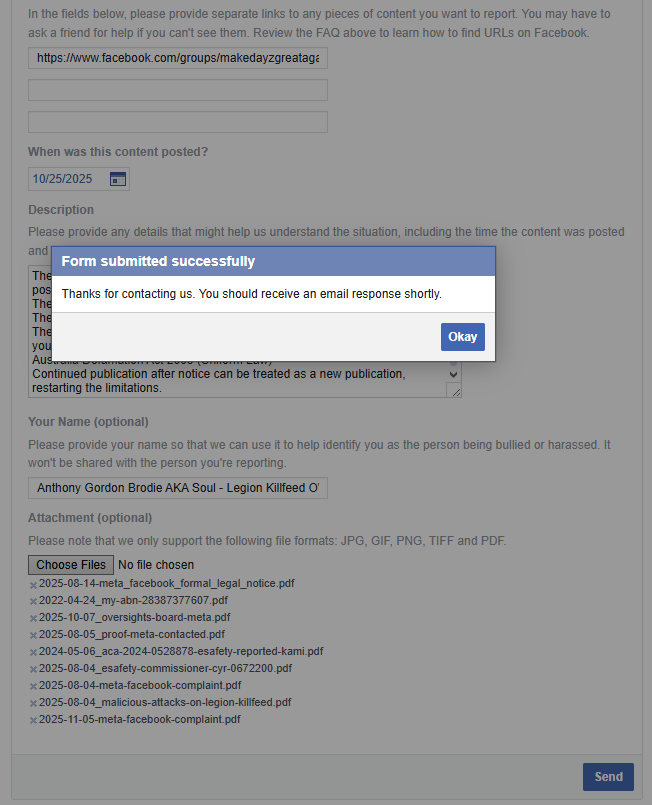Screen dimensions: 652x805
Task: Click the second empty link field
Action: pos(178,90)
